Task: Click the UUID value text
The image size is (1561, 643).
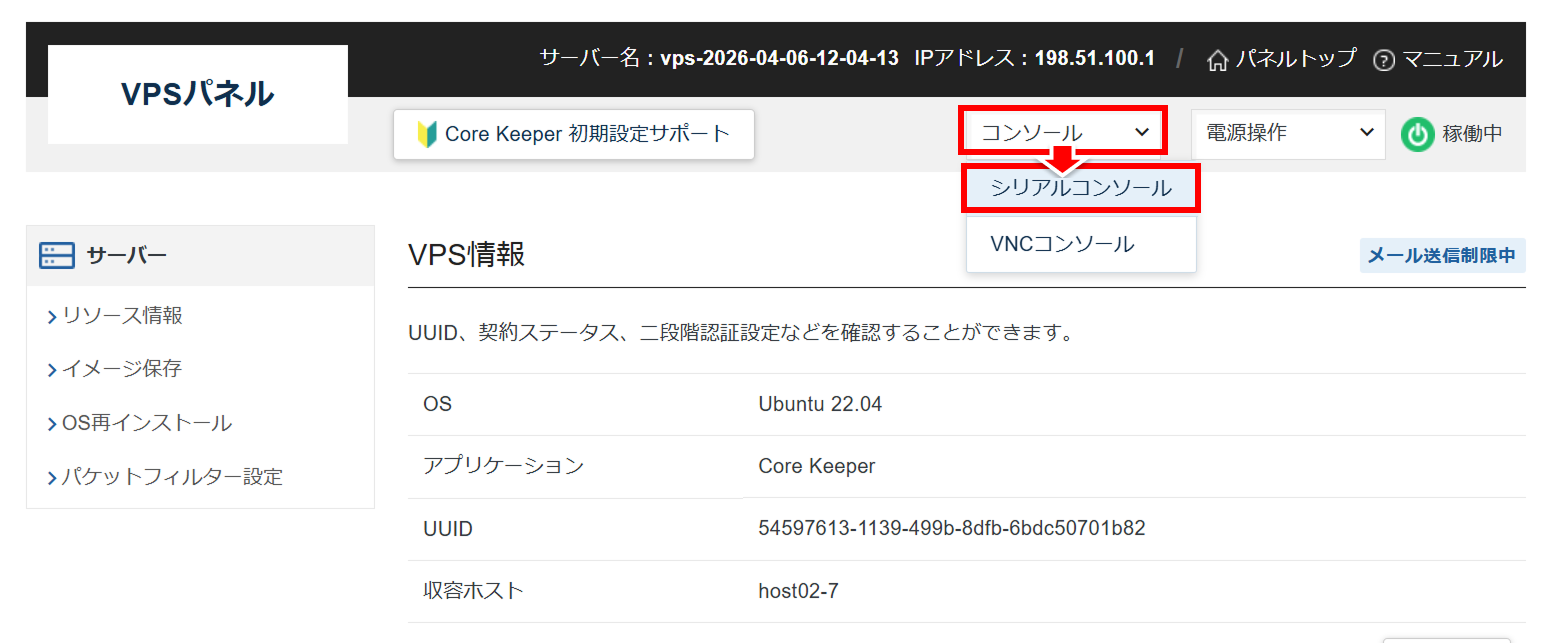Action: (951, 528)
